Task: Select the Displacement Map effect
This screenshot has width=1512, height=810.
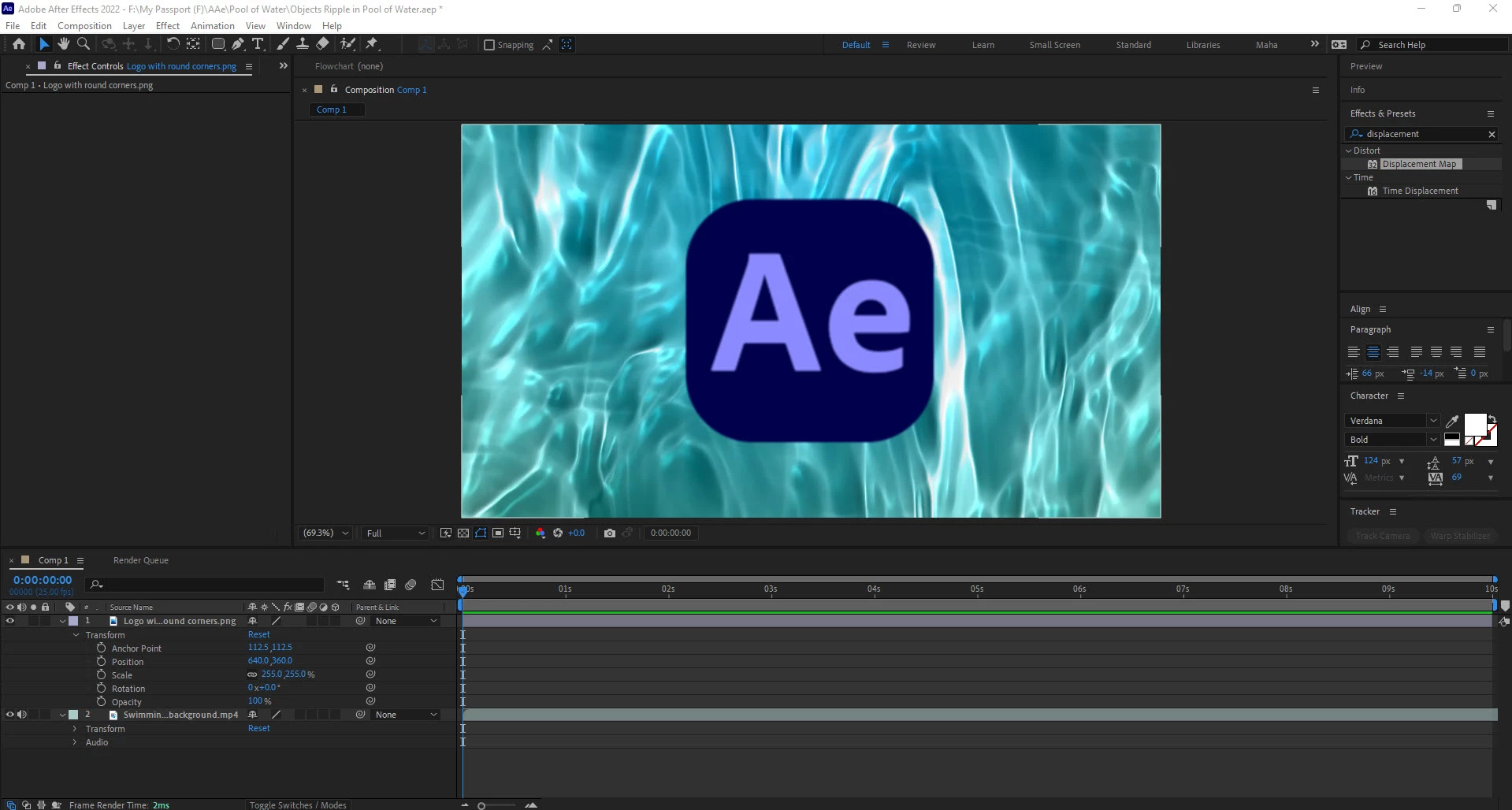Action: [1419, 164]
